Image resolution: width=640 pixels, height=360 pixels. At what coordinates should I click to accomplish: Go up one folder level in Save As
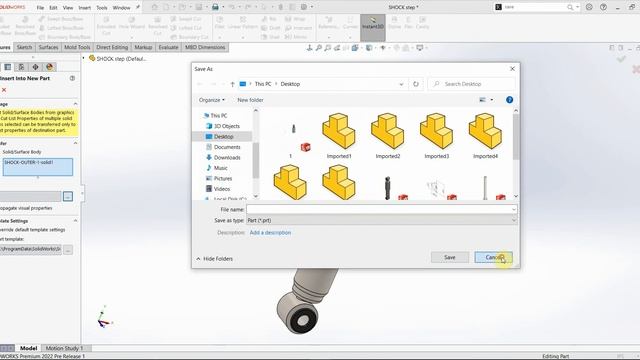point(232,84)
